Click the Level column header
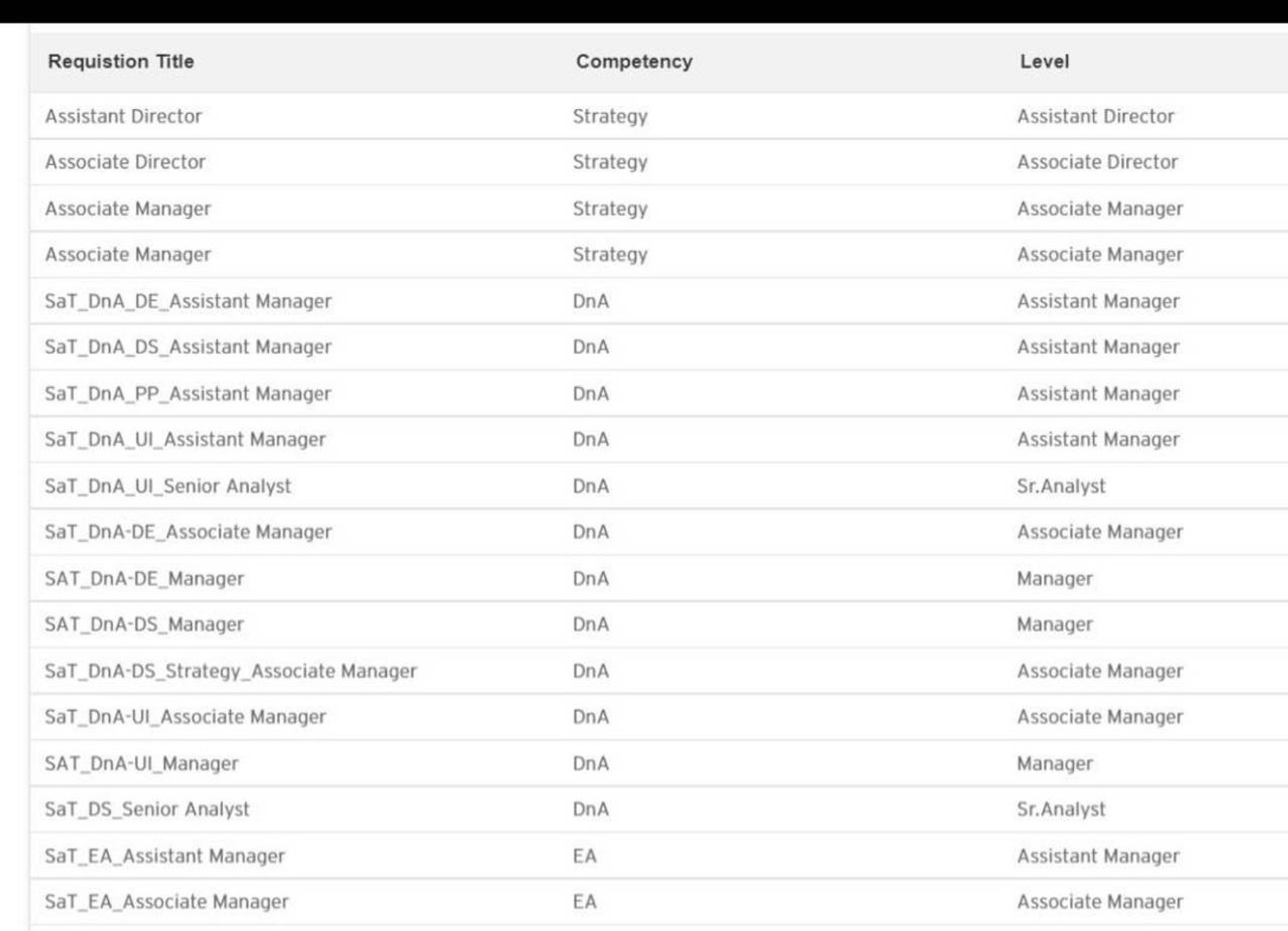1288x931 pixels. (1044, 62)
